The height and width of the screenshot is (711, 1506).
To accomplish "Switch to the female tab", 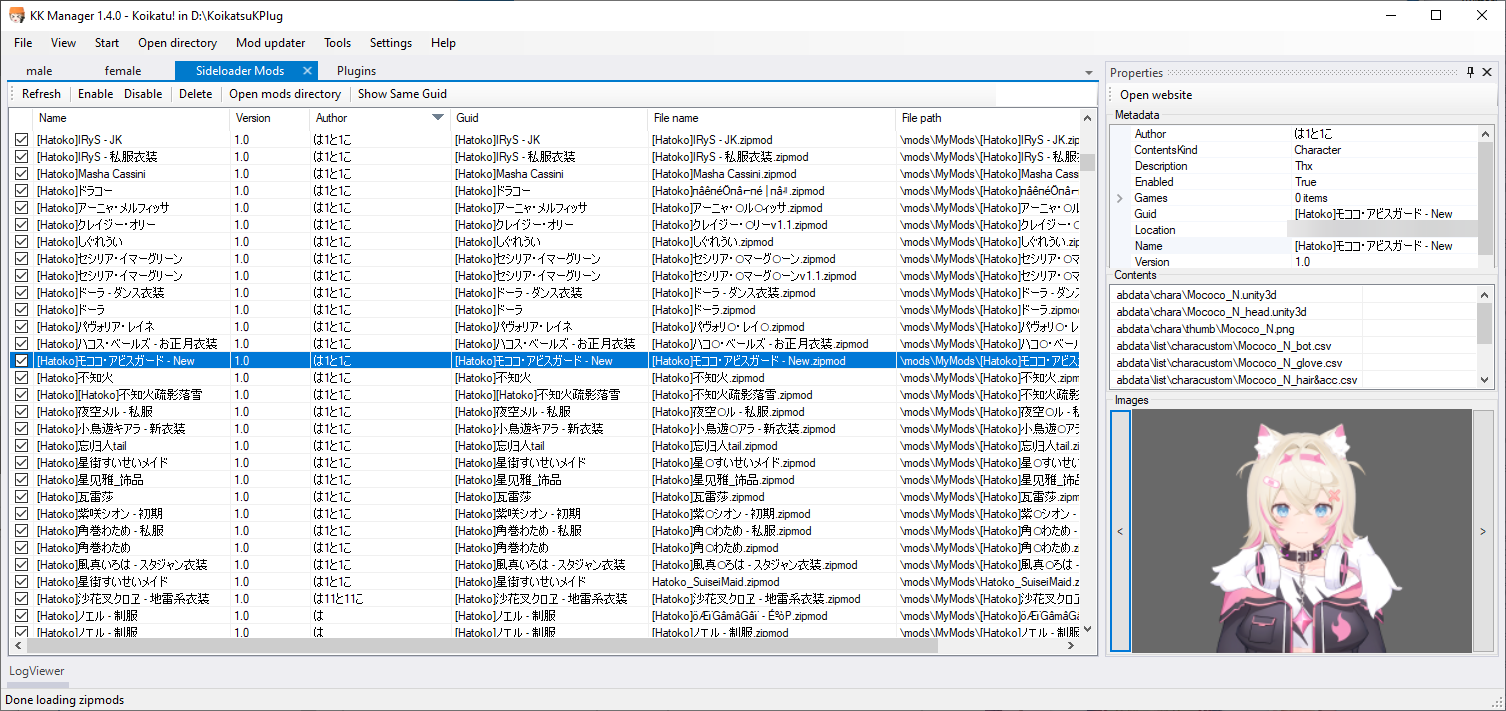I will coord(123,71).
